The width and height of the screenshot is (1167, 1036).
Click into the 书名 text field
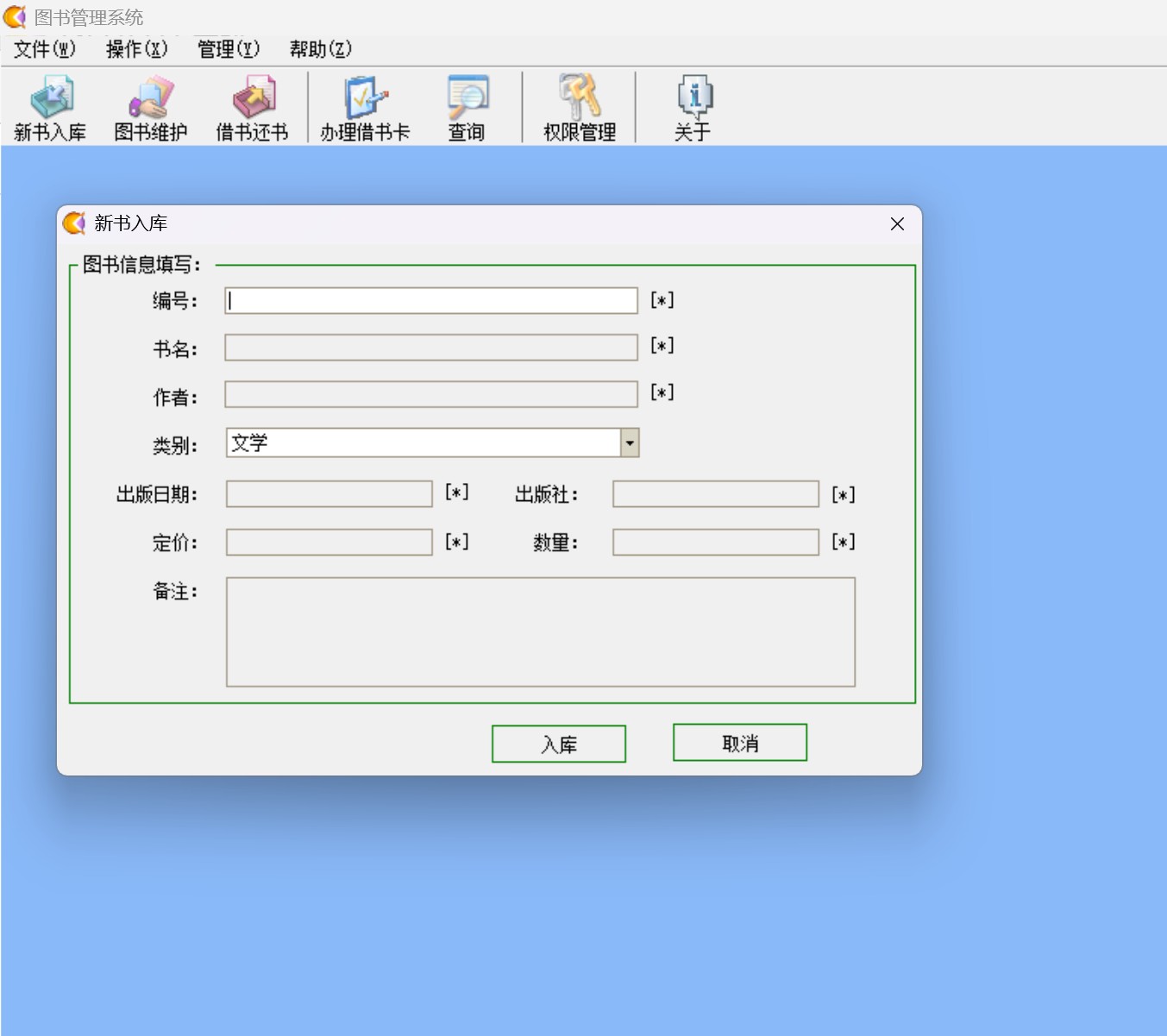[x=431, y=348]
